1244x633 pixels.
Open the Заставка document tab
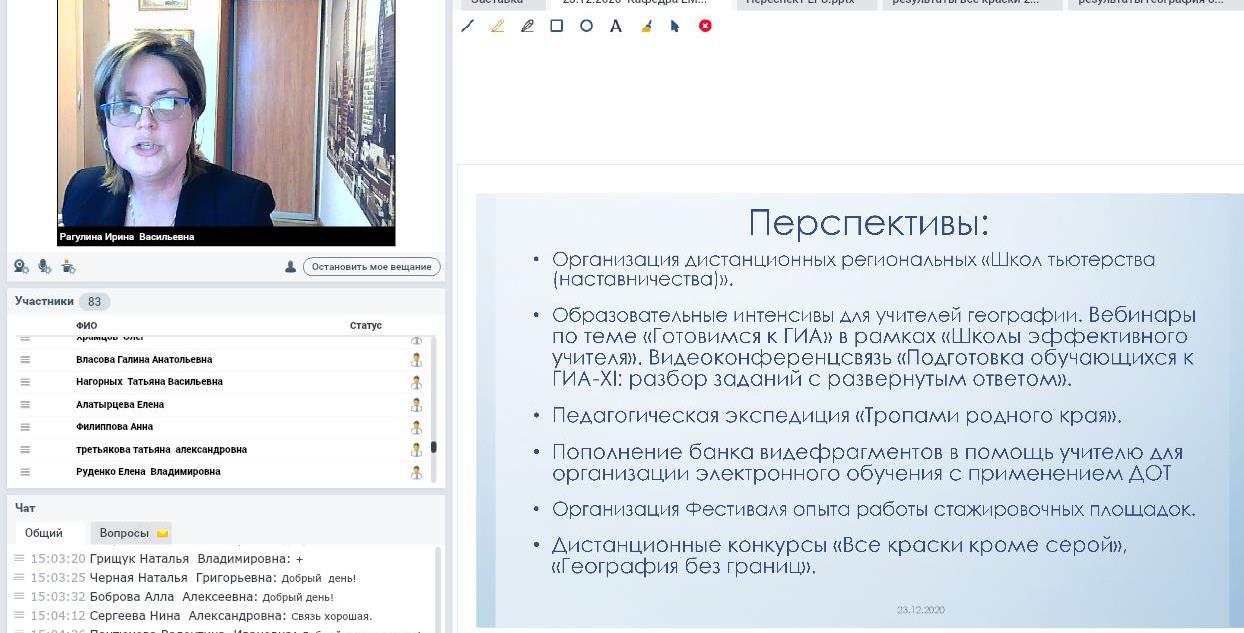[503, 3]
